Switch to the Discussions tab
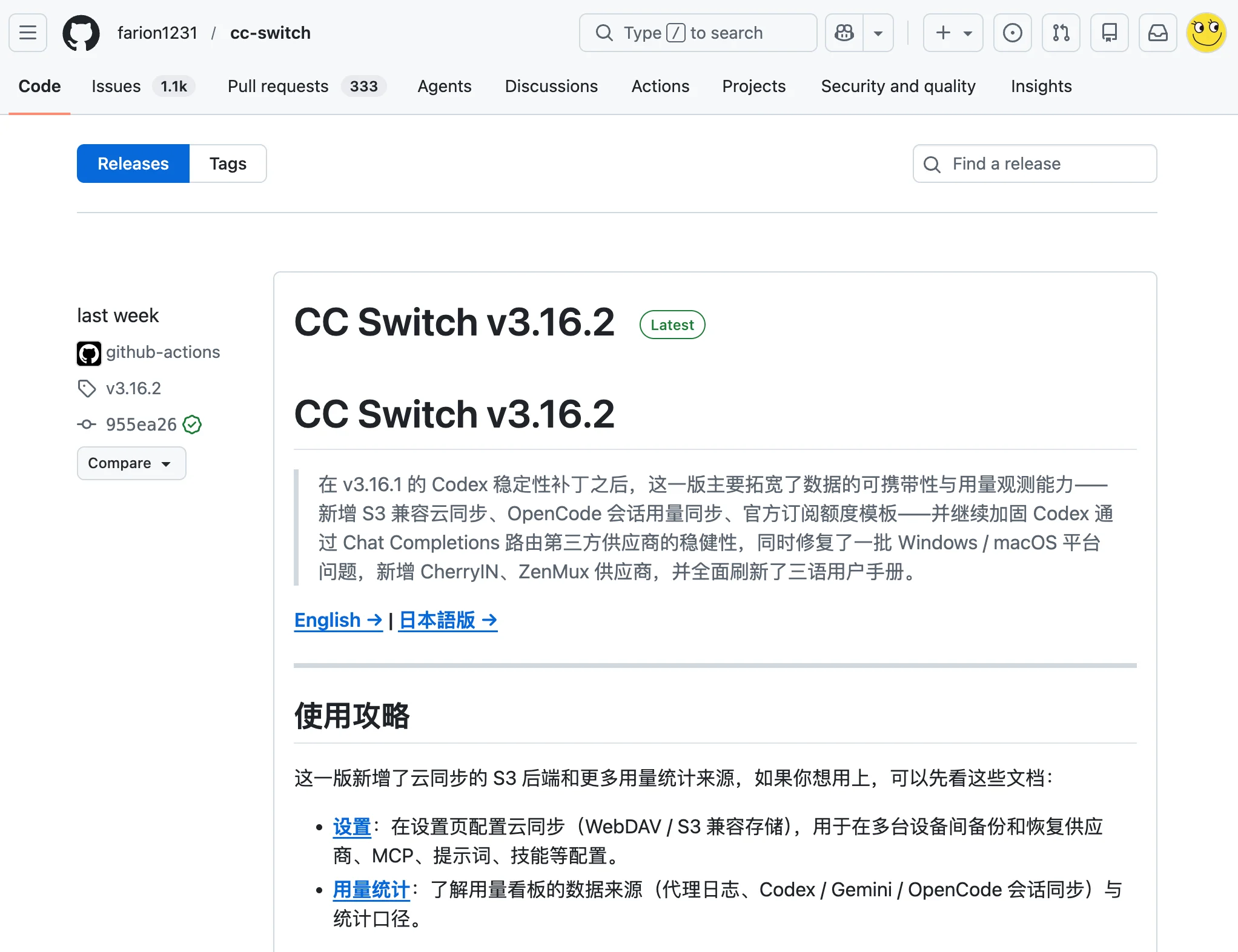1238x952 pixels. click(x=551, y=86)
